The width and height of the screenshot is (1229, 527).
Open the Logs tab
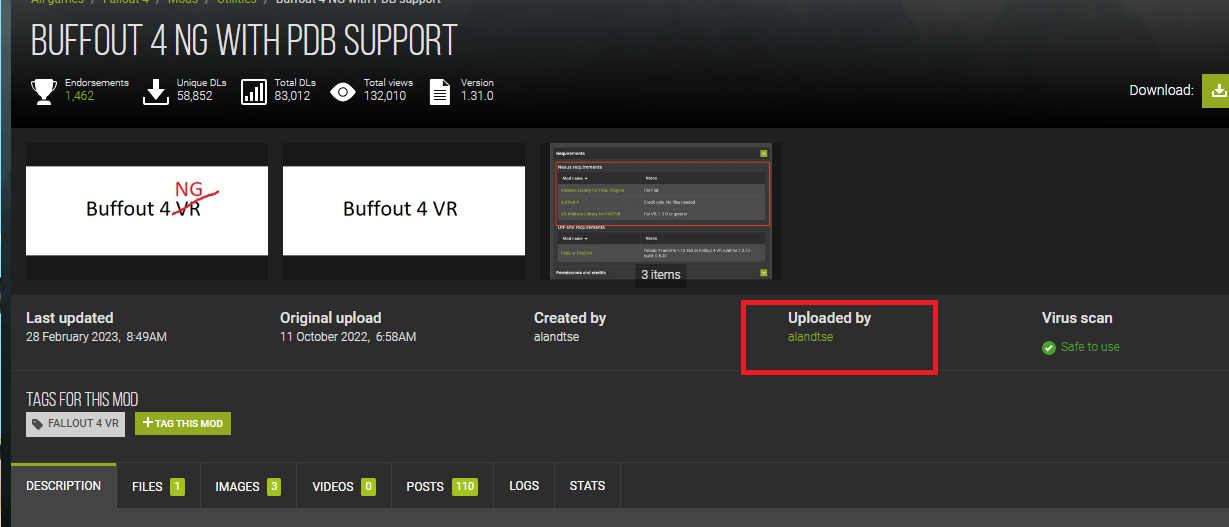pyautogui.click(x=524, y=486)
